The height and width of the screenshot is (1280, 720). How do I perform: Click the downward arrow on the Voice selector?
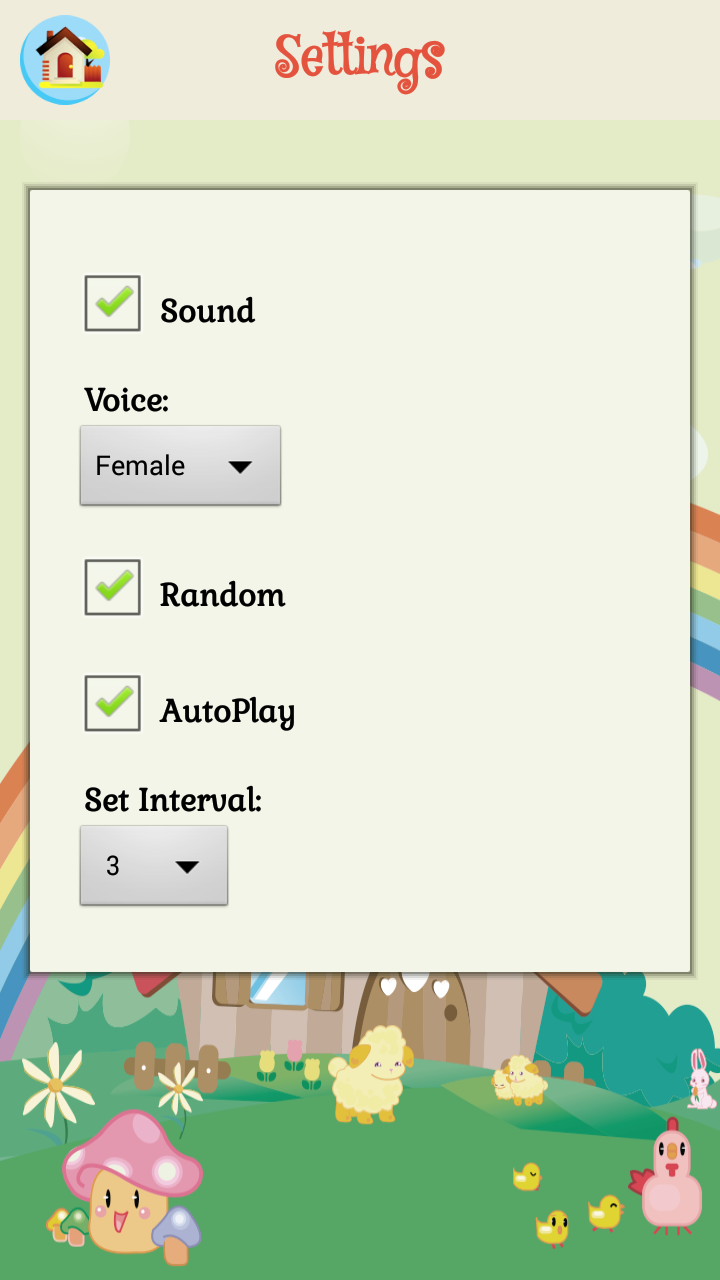(x=240, y=465)
